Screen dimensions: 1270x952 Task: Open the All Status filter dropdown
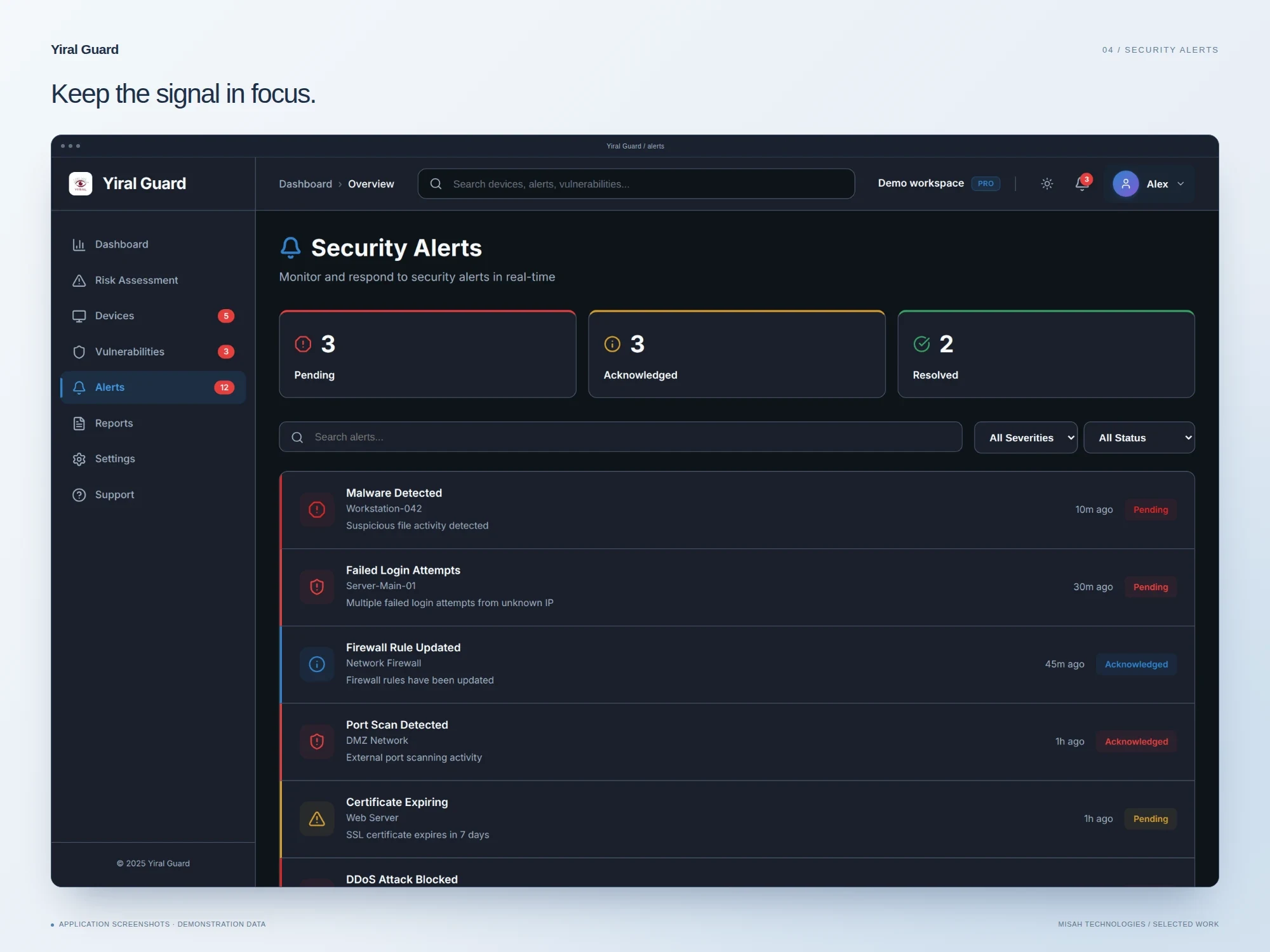[1139, 438]
